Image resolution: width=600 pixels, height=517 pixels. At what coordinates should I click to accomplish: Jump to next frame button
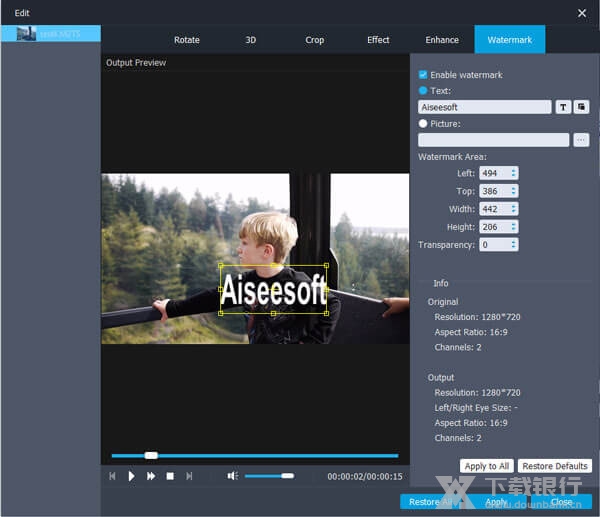pyautogui.click(x=189, y=476)
